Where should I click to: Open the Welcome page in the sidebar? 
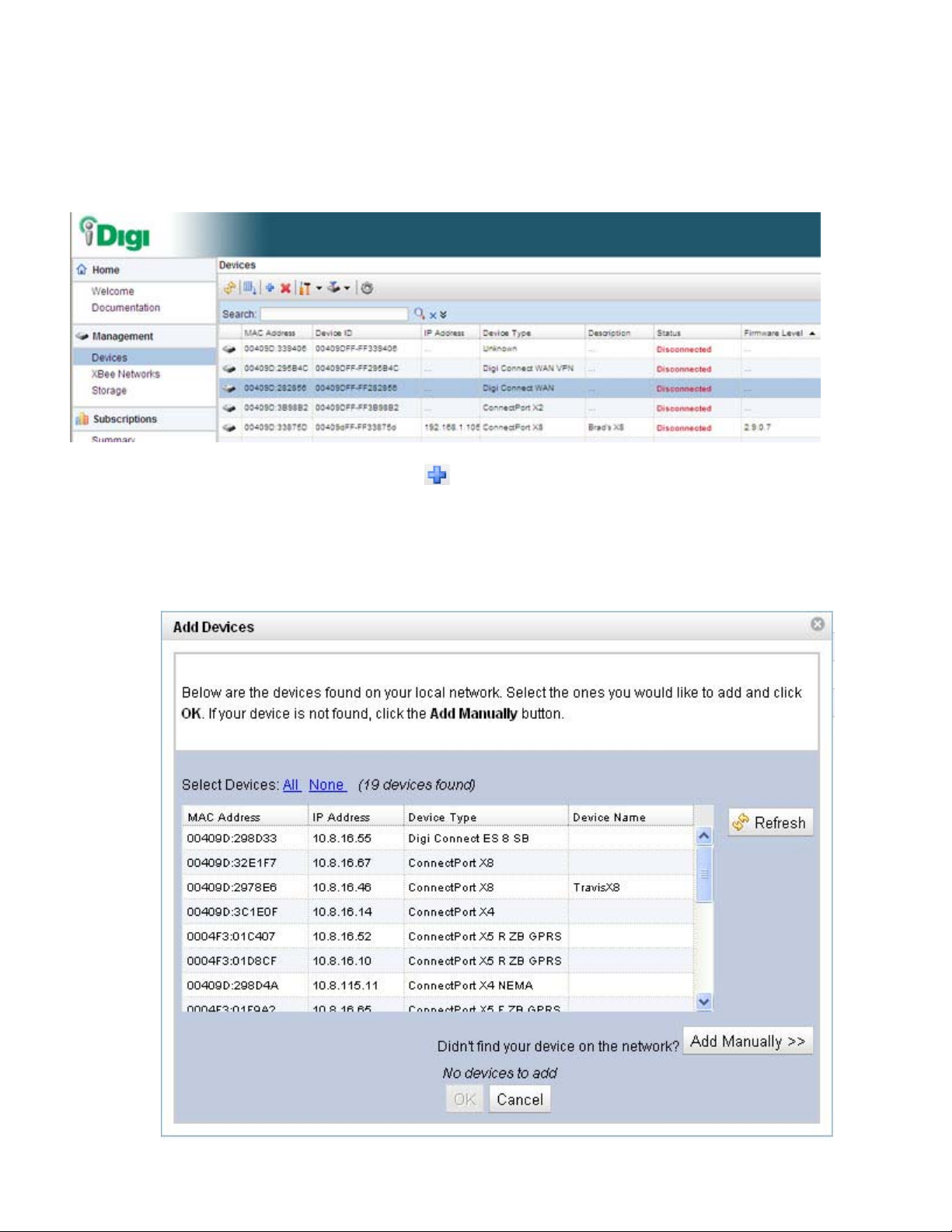click(x=113, y=291)
